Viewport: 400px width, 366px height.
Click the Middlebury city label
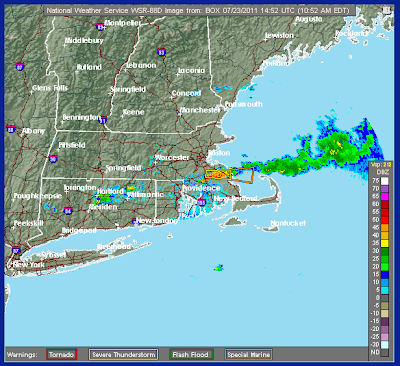84,40
